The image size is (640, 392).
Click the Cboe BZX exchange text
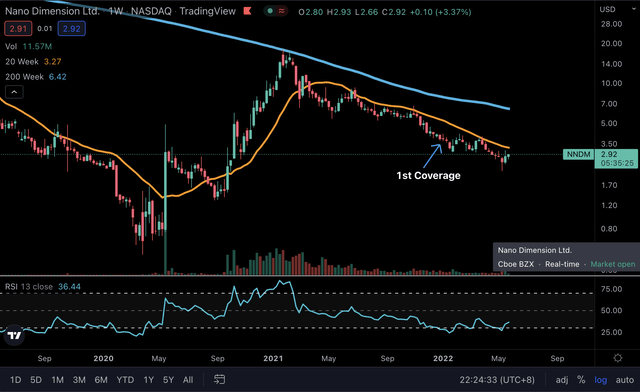[x=516, y=264]
